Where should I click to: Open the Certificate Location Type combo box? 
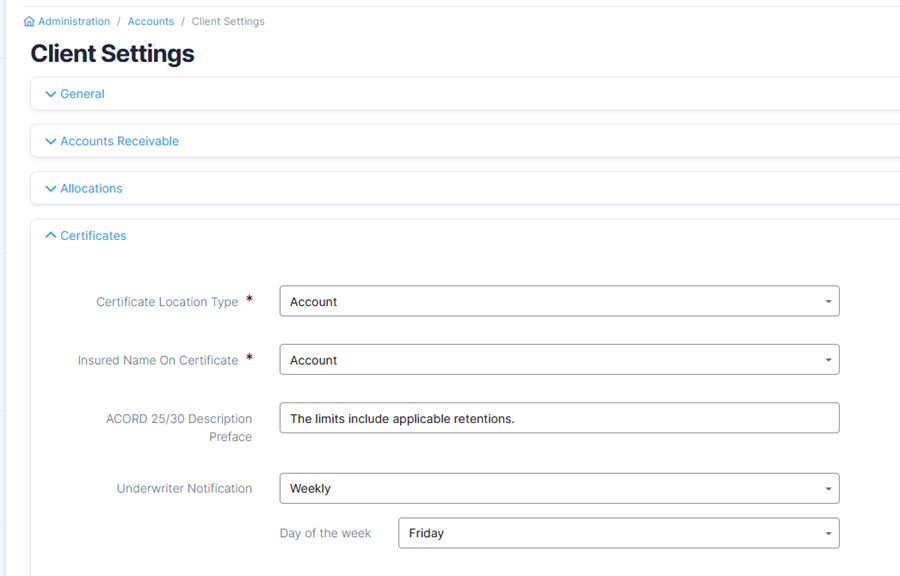click(x=550, y=302)
